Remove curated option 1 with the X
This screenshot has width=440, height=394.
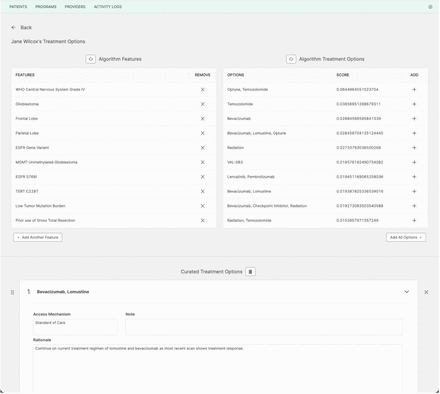(x=426, y=292)
